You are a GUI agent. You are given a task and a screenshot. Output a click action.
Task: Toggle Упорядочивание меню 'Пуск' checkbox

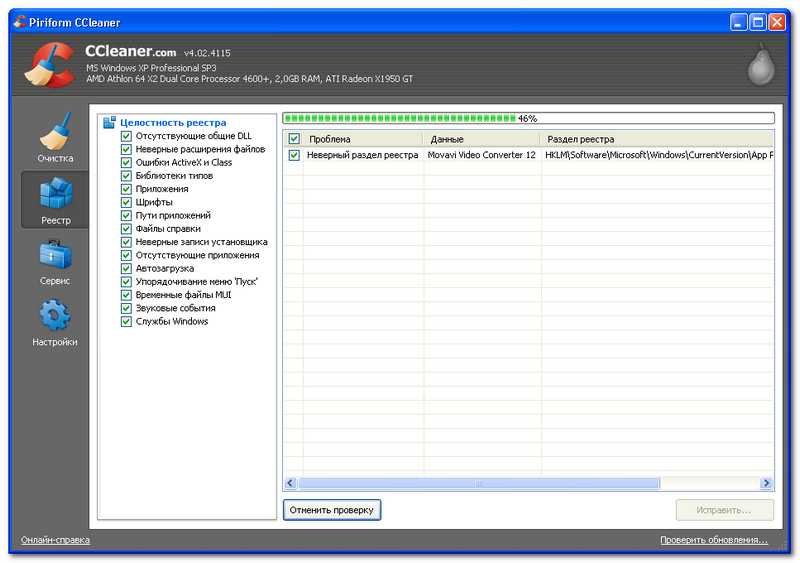(x=126, y=282)
